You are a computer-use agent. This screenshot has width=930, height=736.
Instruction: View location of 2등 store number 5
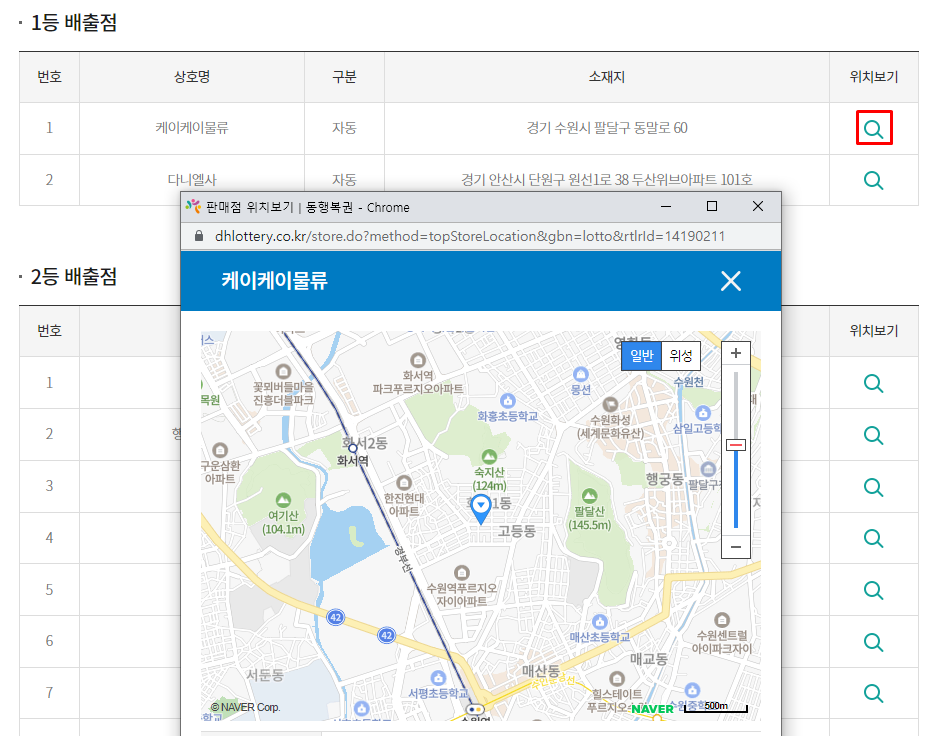[874, 590]
